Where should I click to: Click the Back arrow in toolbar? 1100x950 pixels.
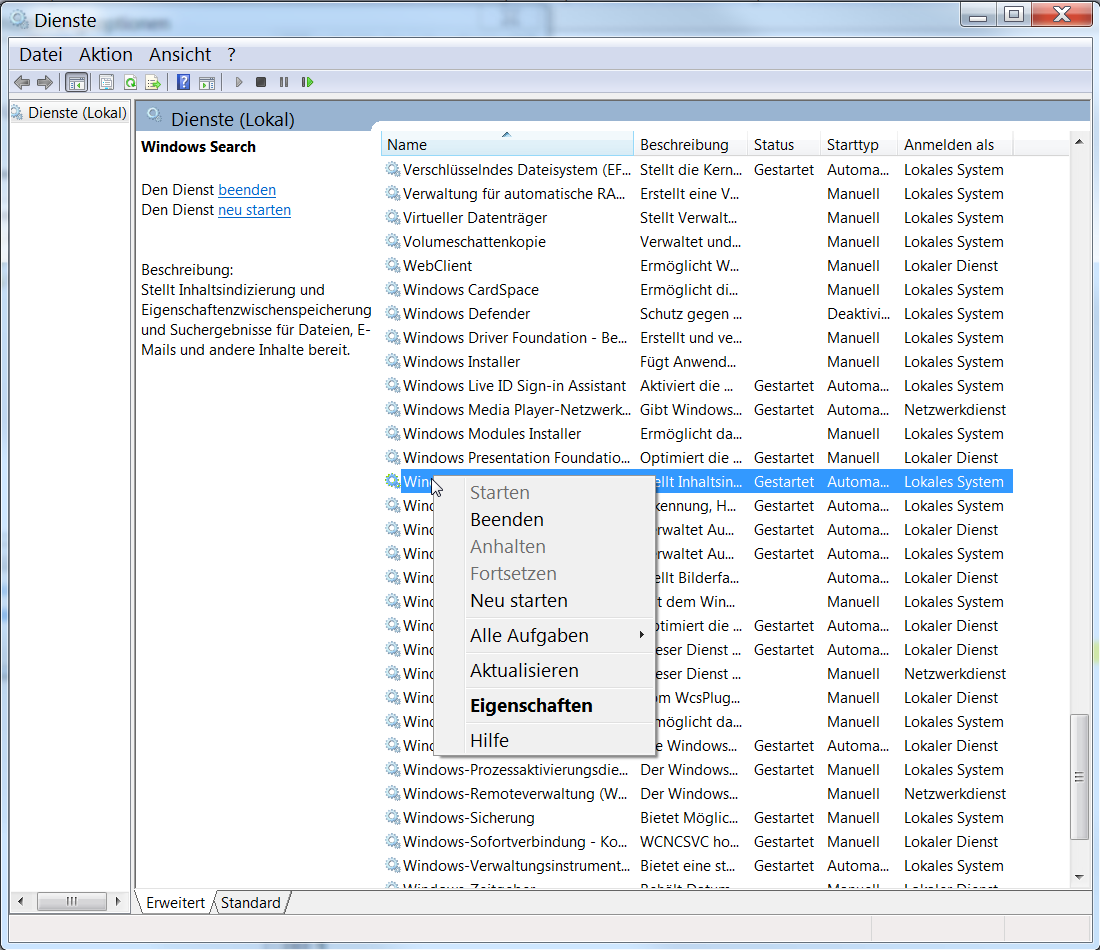[x=21, y=82]
